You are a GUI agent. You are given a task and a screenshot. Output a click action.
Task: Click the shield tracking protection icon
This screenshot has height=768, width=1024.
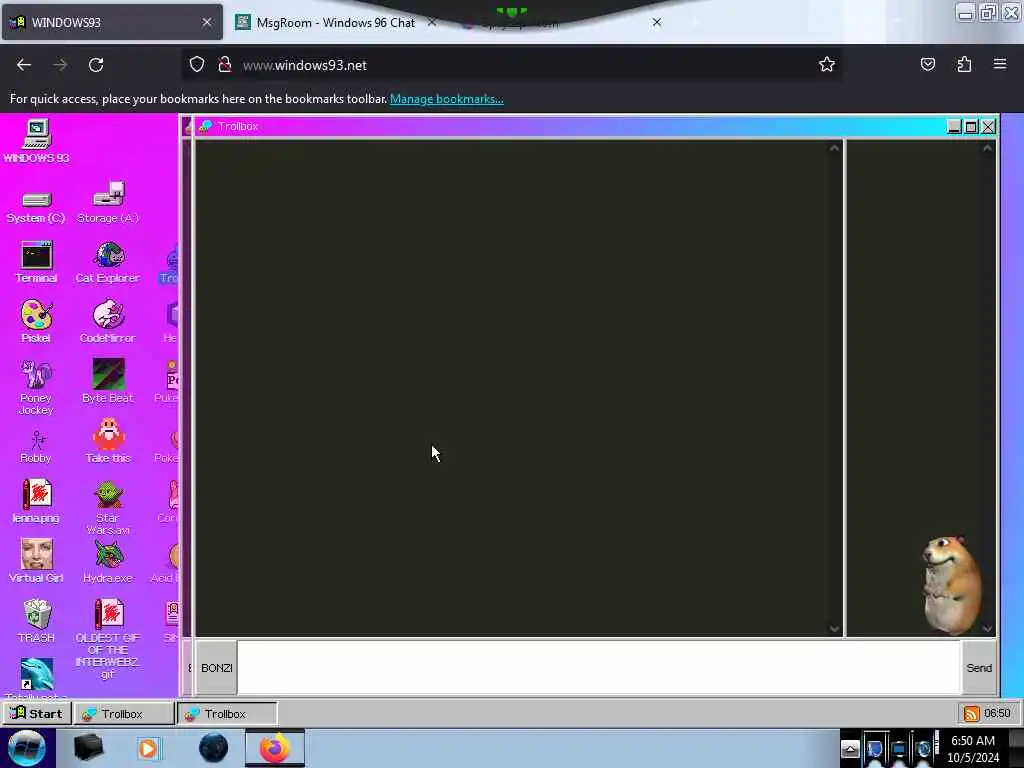[197, 65]
